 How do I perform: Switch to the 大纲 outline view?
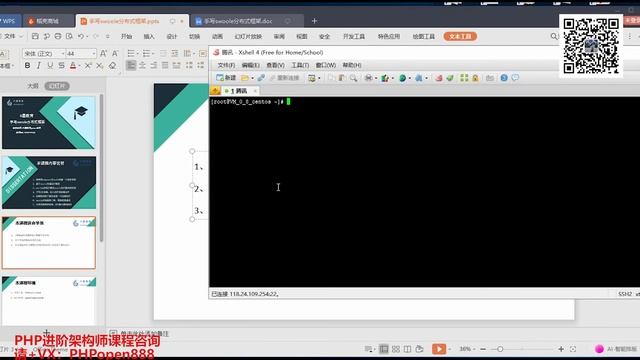[x=33, y=86]
